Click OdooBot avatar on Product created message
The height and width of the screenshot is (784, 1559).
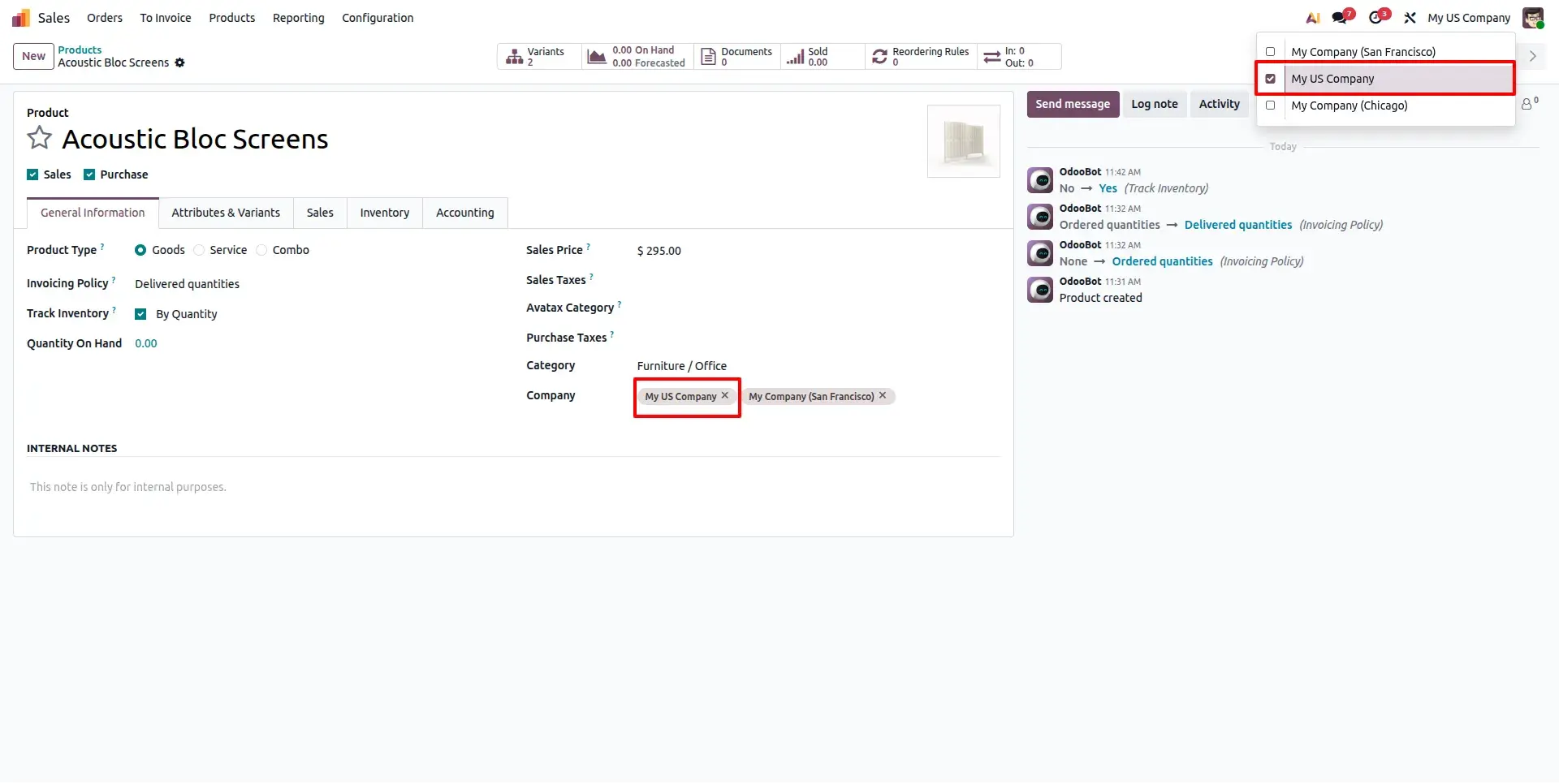coord(1040,290)
